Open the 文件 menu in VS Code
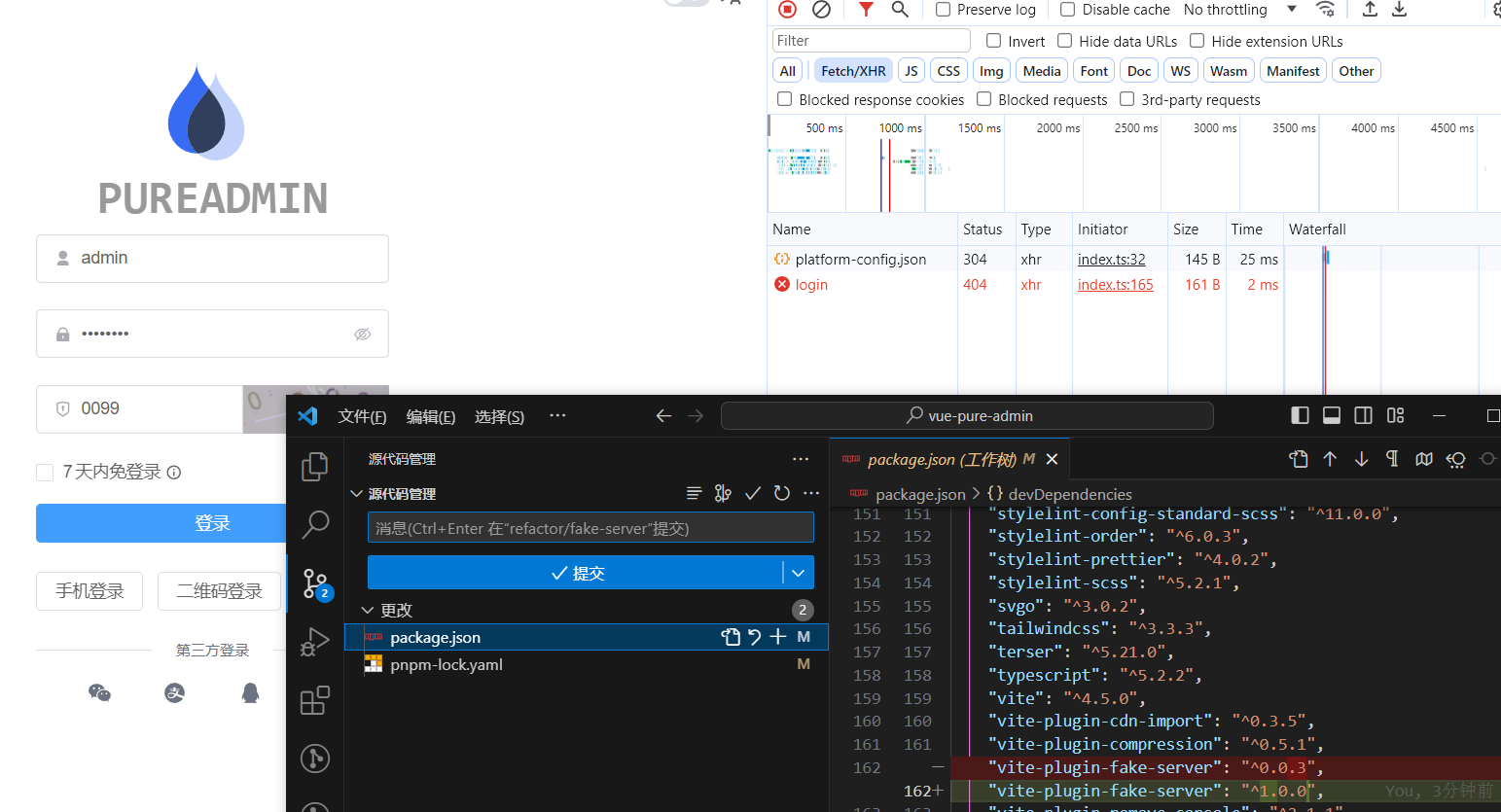The width and height of the screenshot is (1501, 812). [x=362, y=415]
